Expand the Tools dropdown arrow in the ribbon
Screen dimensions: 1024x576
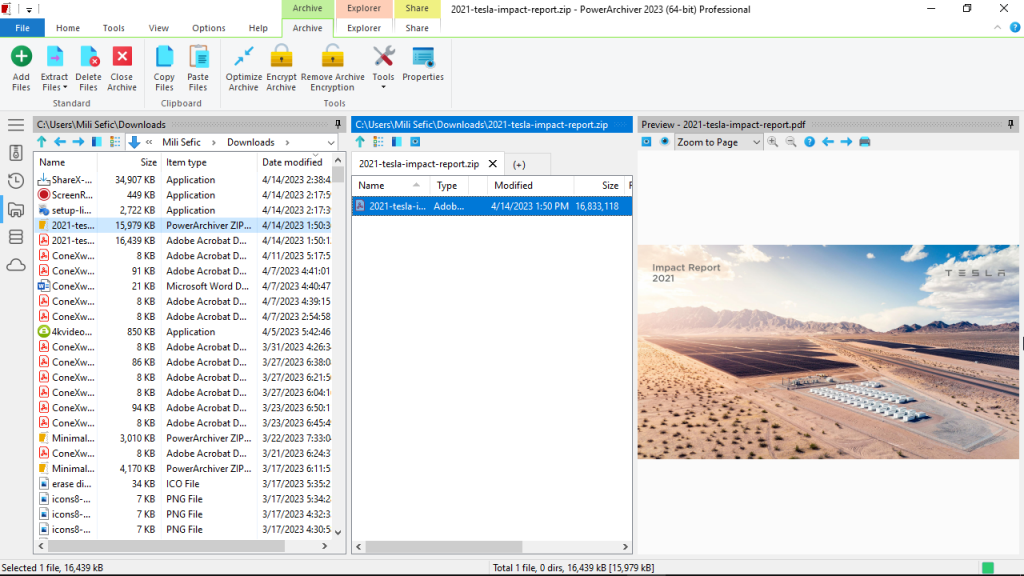click(x=383, y=87)
